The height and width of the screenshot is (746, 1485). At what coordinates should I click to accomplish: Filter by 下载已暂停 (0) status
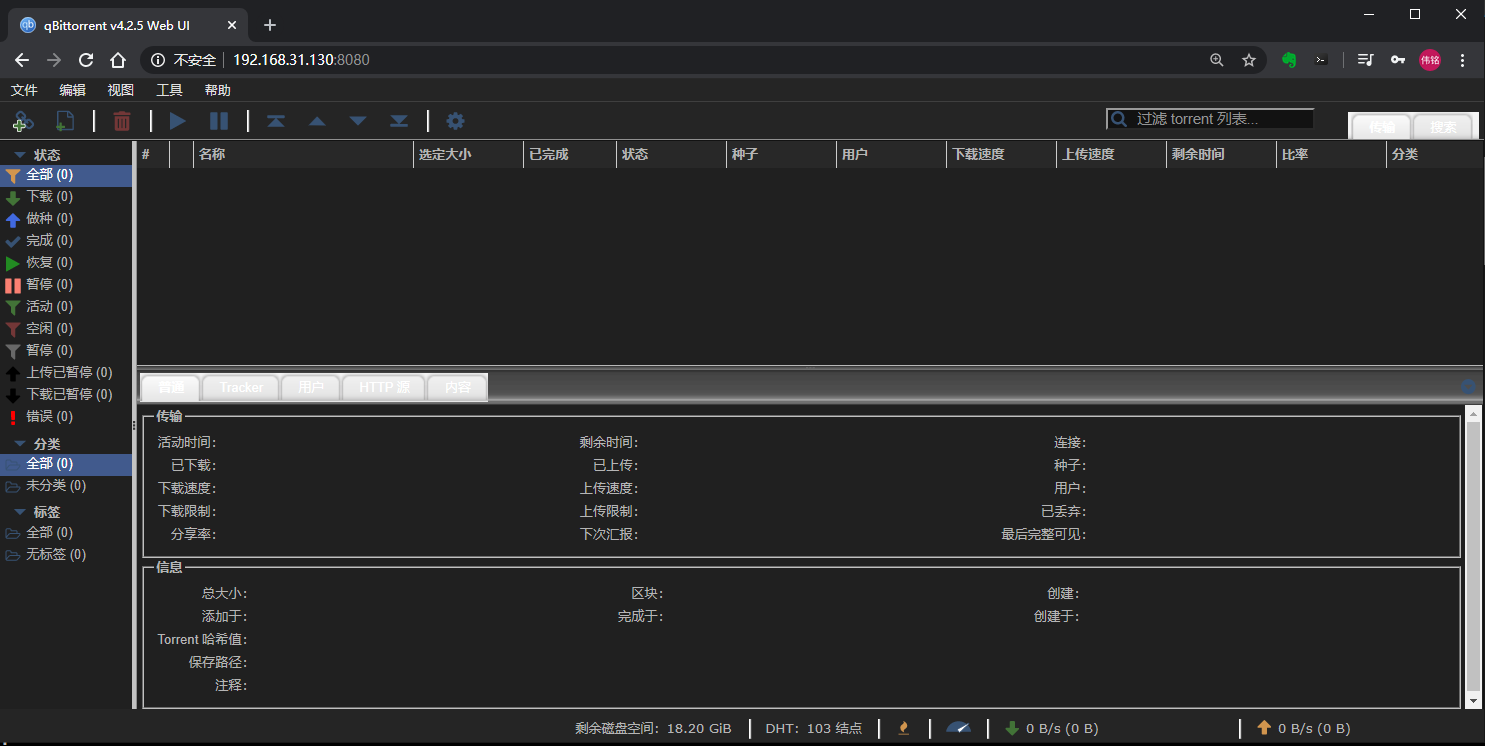coord(66,395)
